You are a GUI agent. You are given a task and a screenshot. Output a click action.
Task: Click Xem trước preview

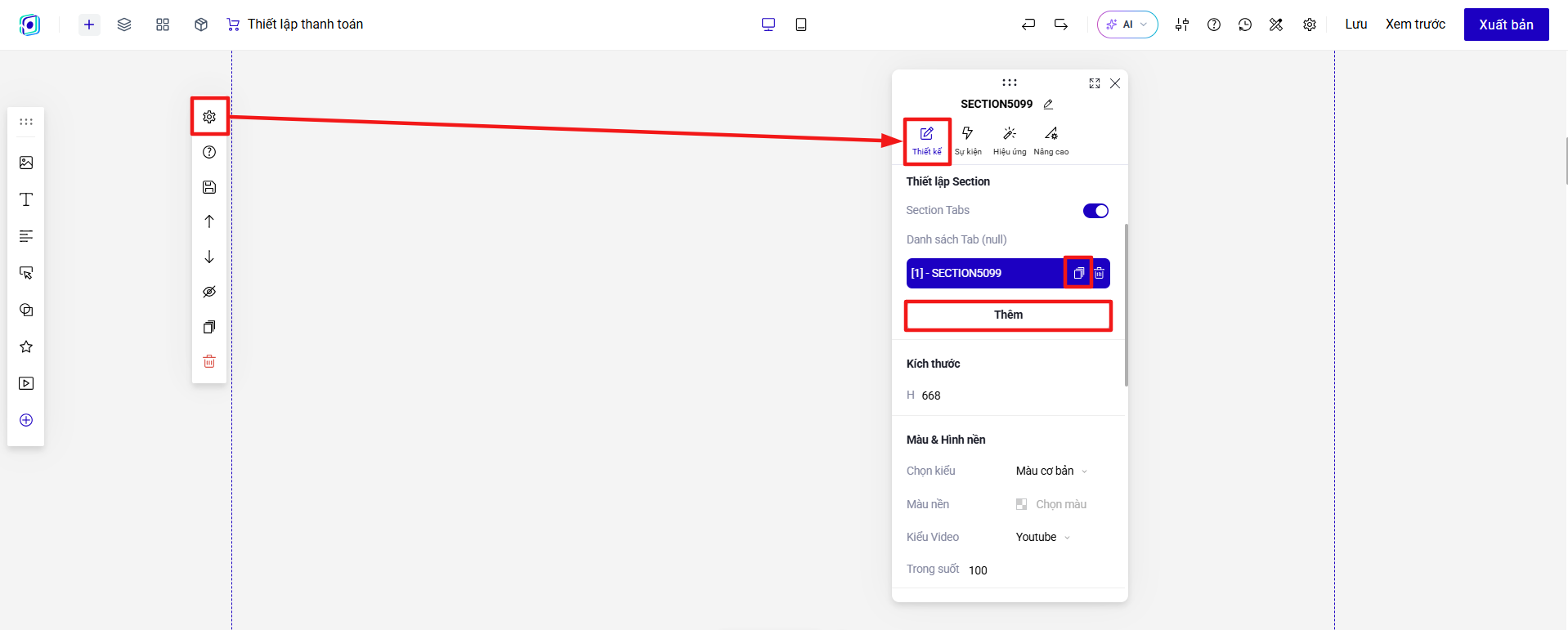click(1415, 25)
